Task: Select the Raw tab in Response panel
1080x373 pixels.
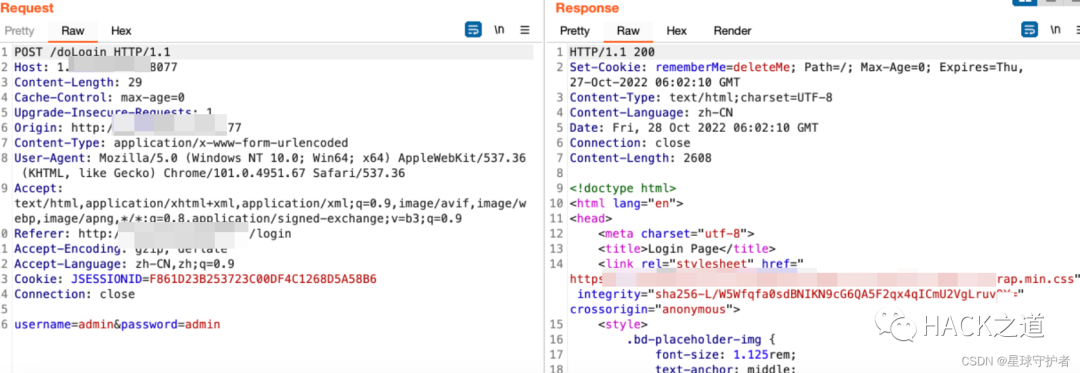Action: [628, 31]
